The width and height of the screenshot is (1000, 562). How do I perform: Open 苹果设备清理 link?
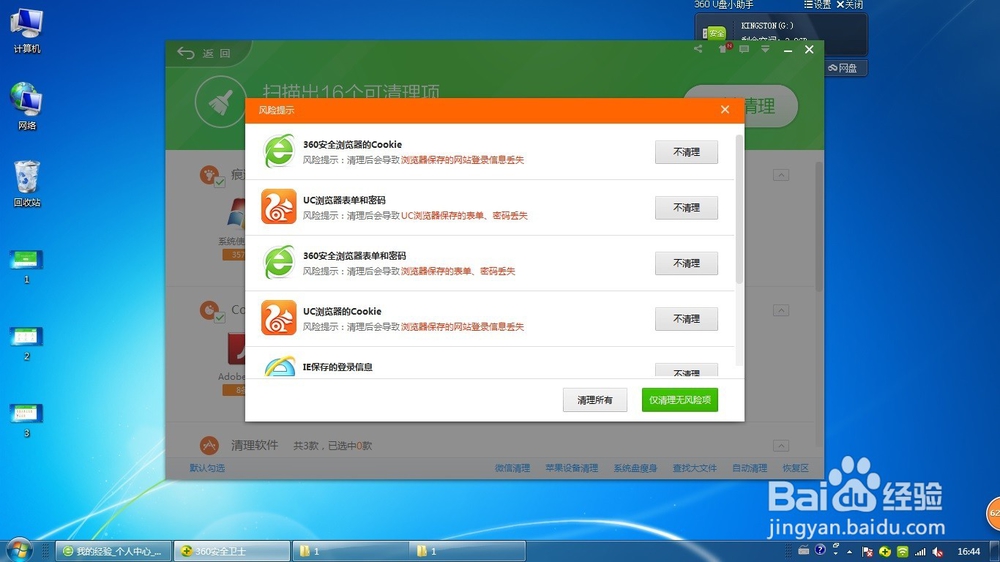coord(571,468)
